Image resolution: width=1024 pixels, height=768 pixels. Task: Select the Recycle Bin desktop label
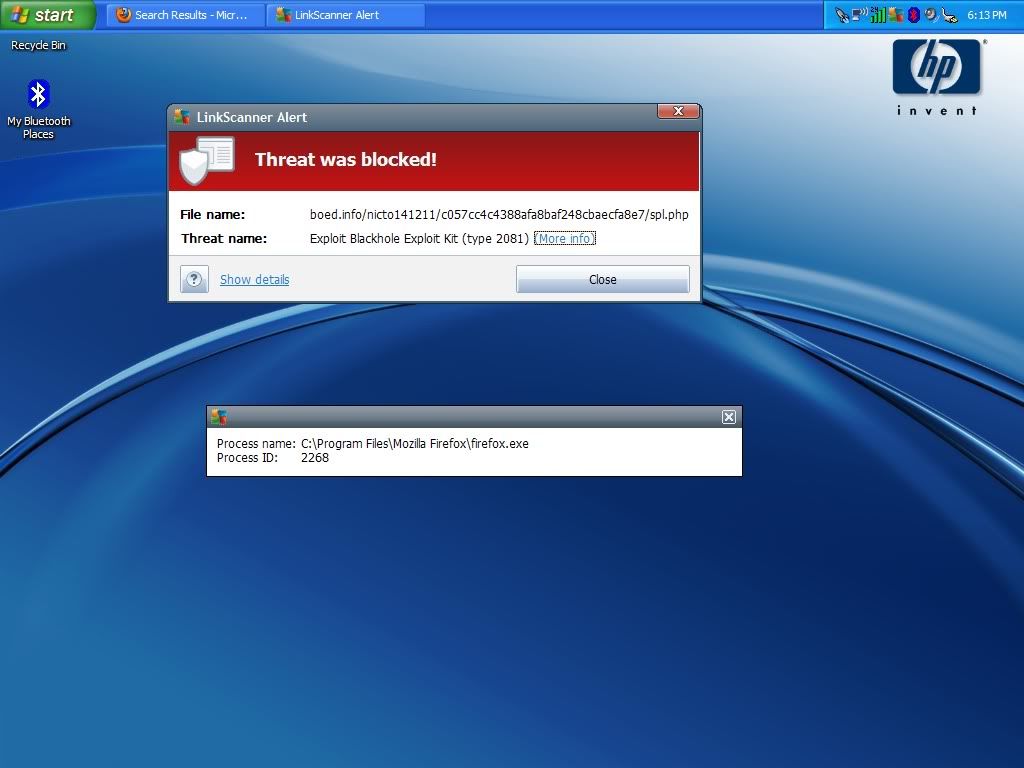pyautogui.click(x=39, y=45)
